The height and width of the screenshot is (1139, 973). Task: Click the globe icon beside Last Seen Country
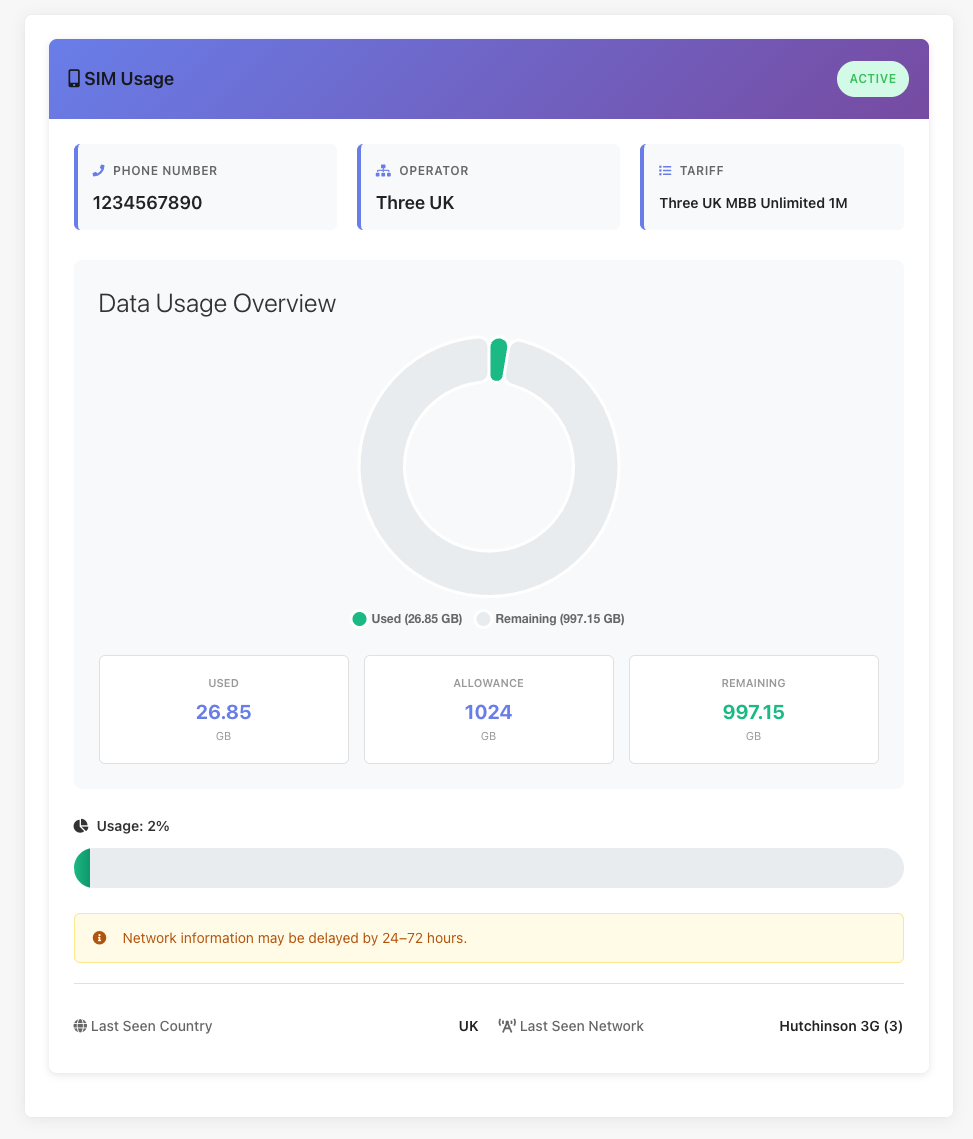point(80,1026)
